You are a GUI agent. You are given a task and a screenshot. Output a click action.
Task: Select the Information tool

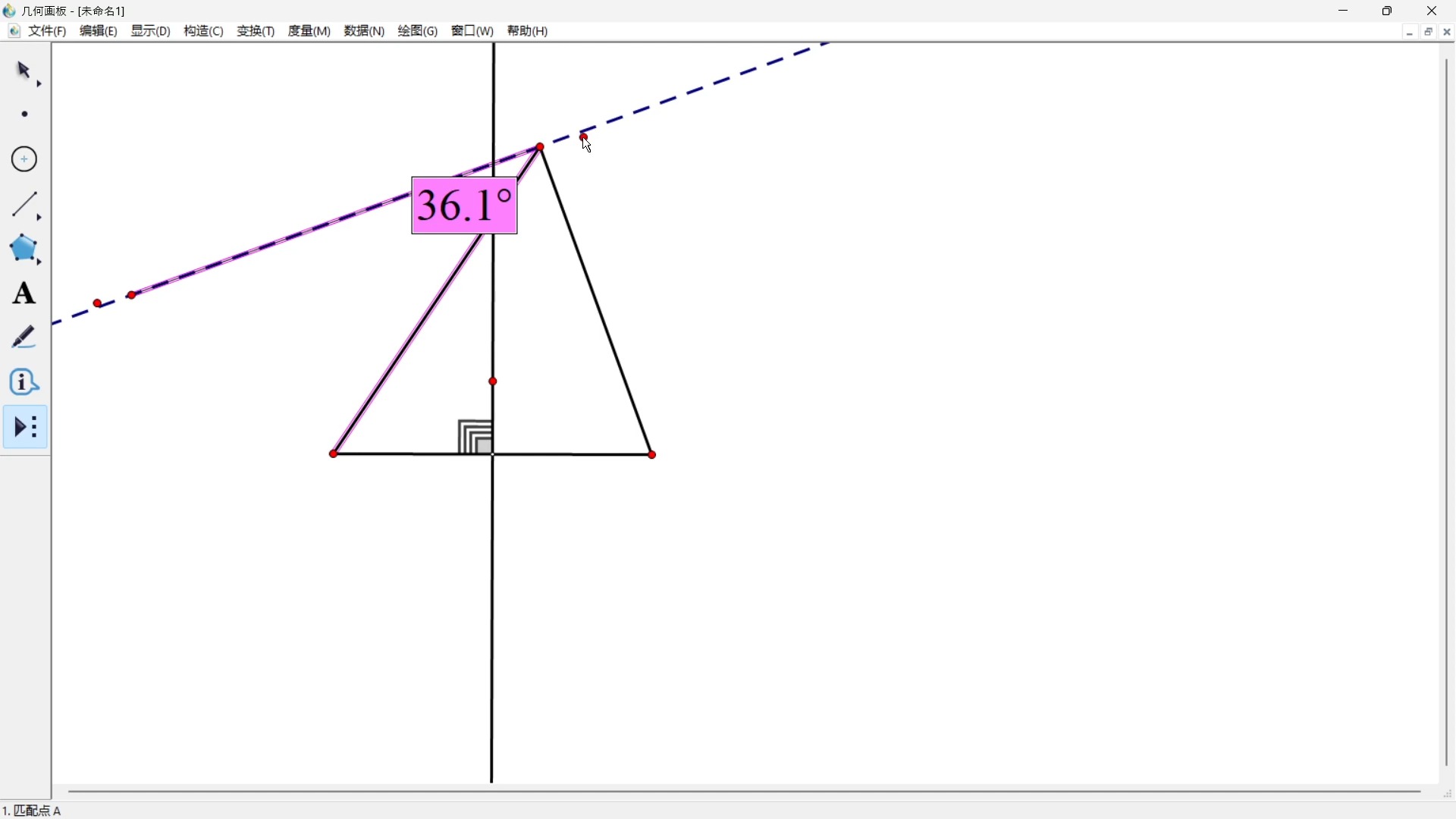(24, 382)
